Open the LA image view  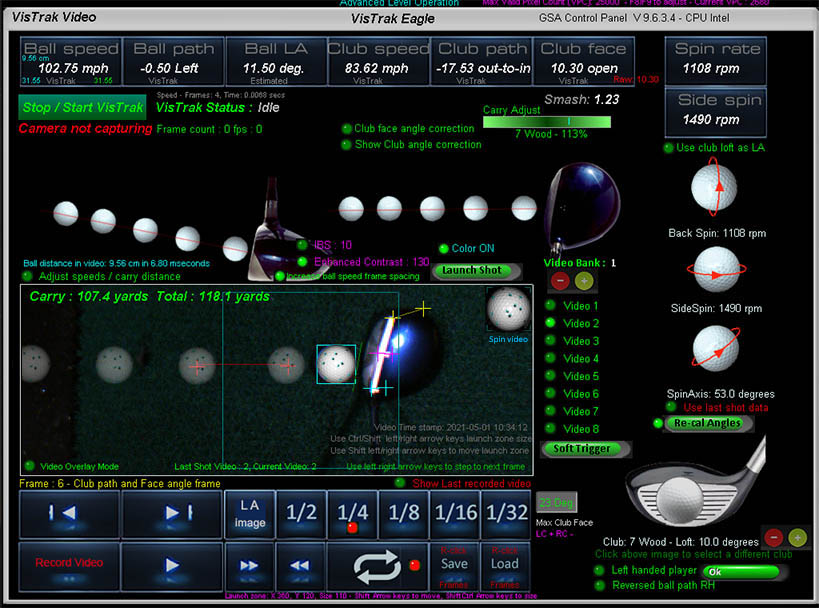tap(250, 515)
